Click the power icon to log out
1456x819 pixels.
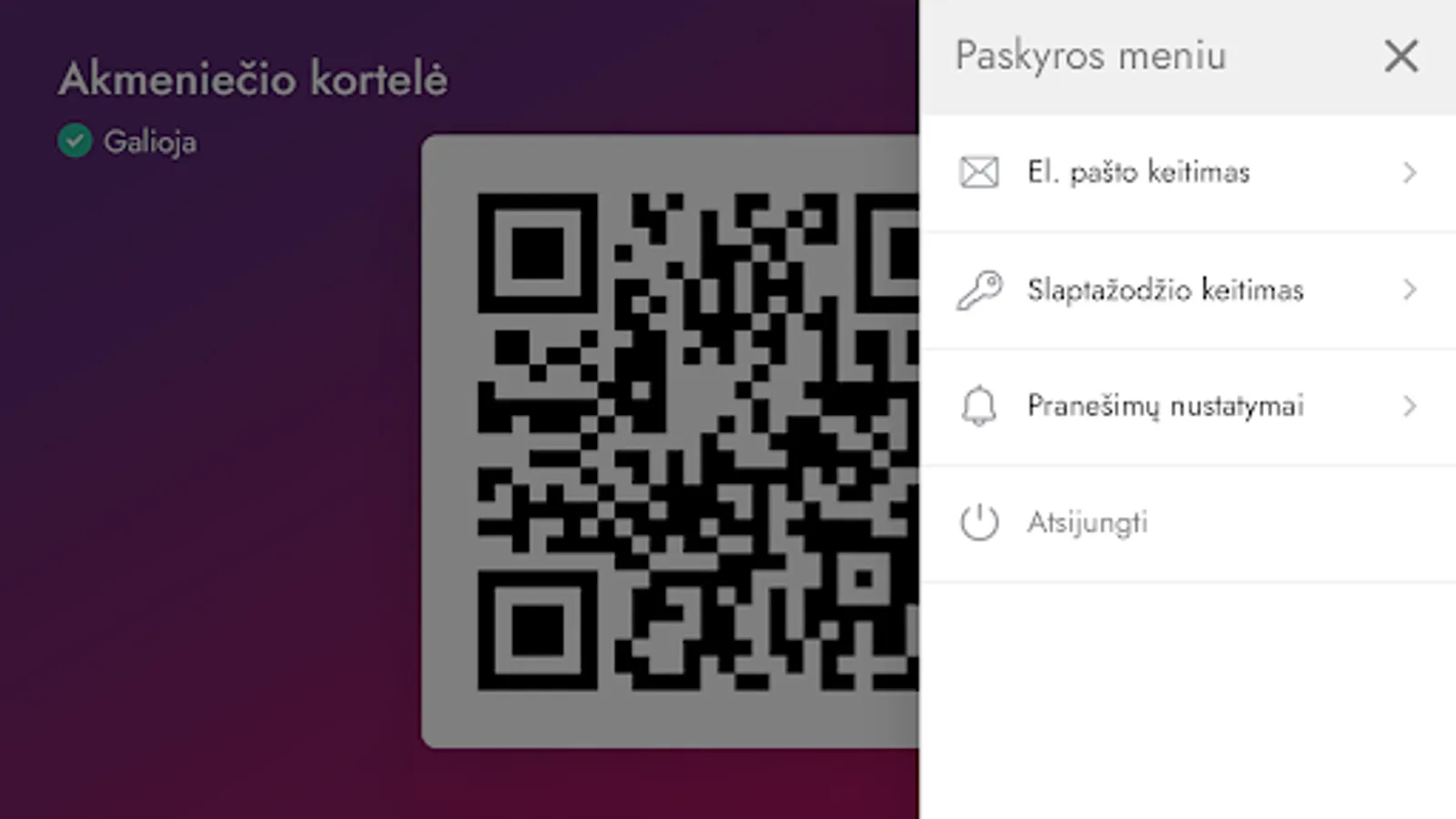pos(979,522)
